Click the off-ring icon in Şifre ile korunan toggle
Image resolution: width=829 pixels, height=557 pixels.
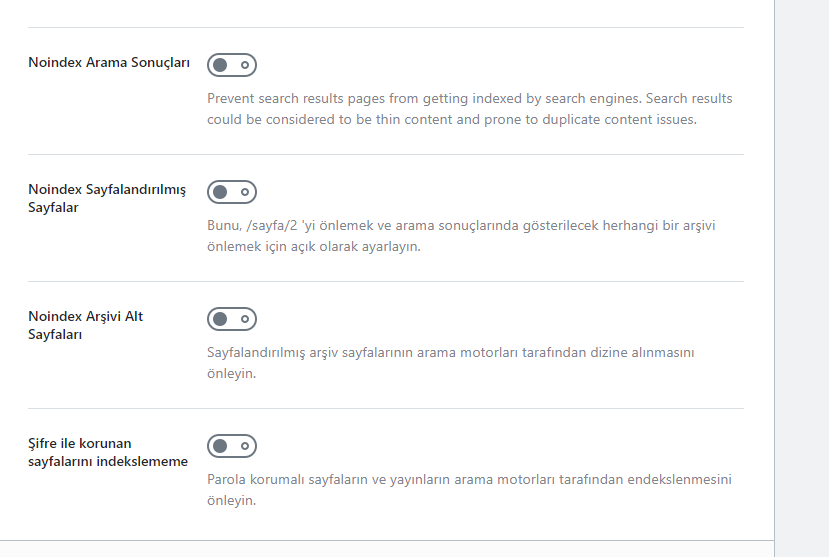pos(245,446)
